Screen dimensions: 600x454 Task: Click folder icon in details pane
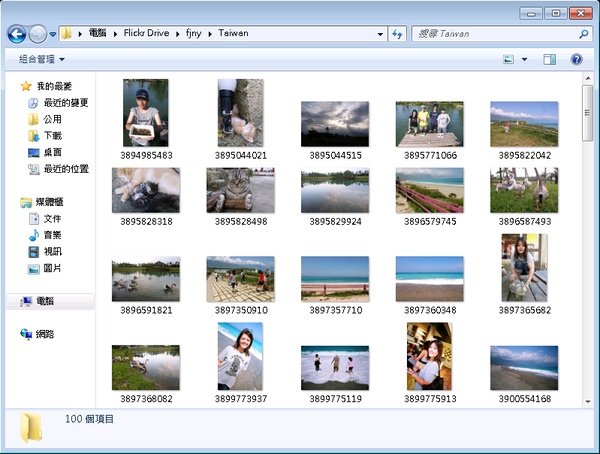click(31, 428)
